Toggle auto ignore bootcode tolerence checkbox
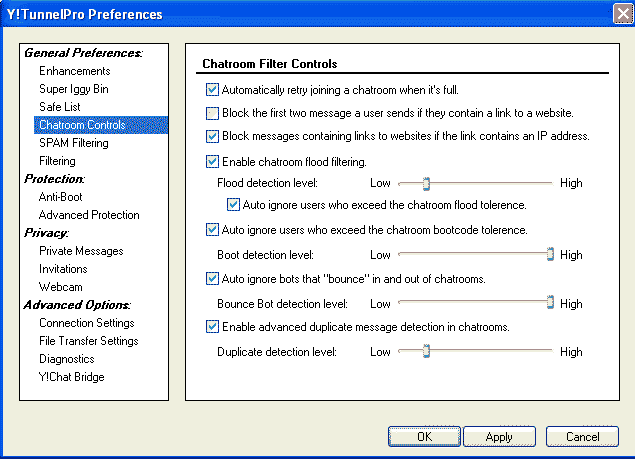635x459 pixels. click(212, 230)
